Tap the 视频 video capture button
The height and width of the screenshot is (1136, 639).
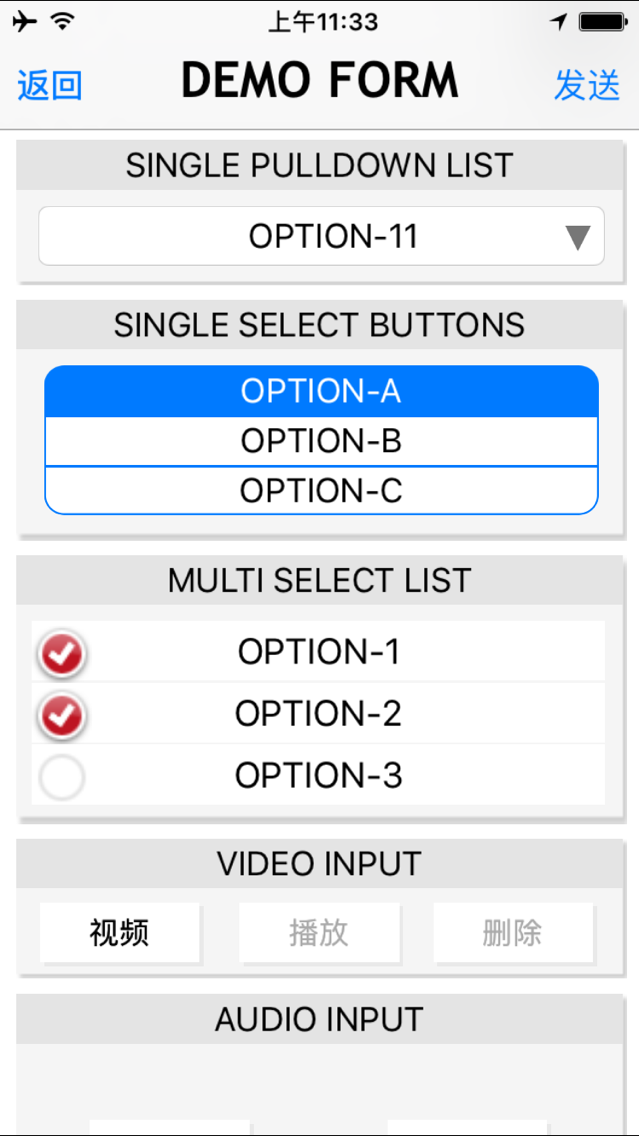pyautogui.click(x=120, y=932)
